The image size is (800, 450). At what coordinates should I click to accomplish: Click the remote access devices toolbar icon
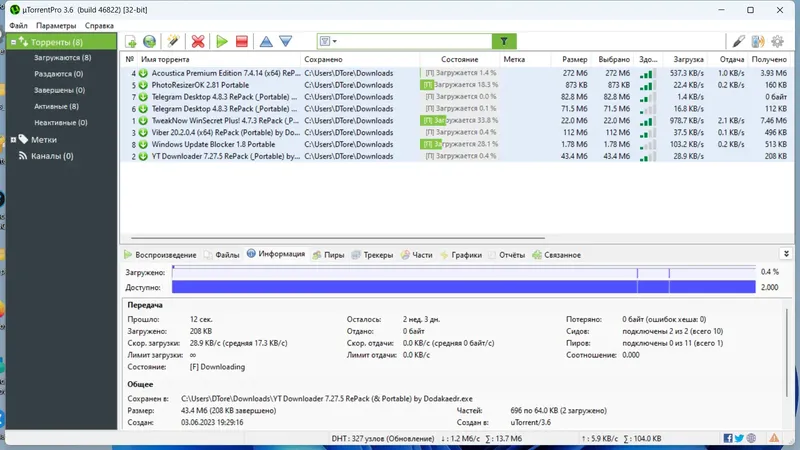[x=758, y=41]
